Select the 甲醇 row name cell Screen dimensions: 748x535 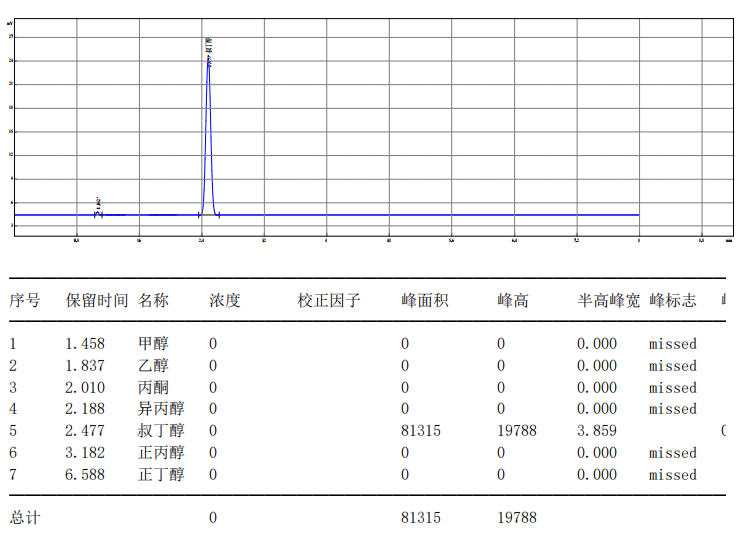click(x=153, y=344)
